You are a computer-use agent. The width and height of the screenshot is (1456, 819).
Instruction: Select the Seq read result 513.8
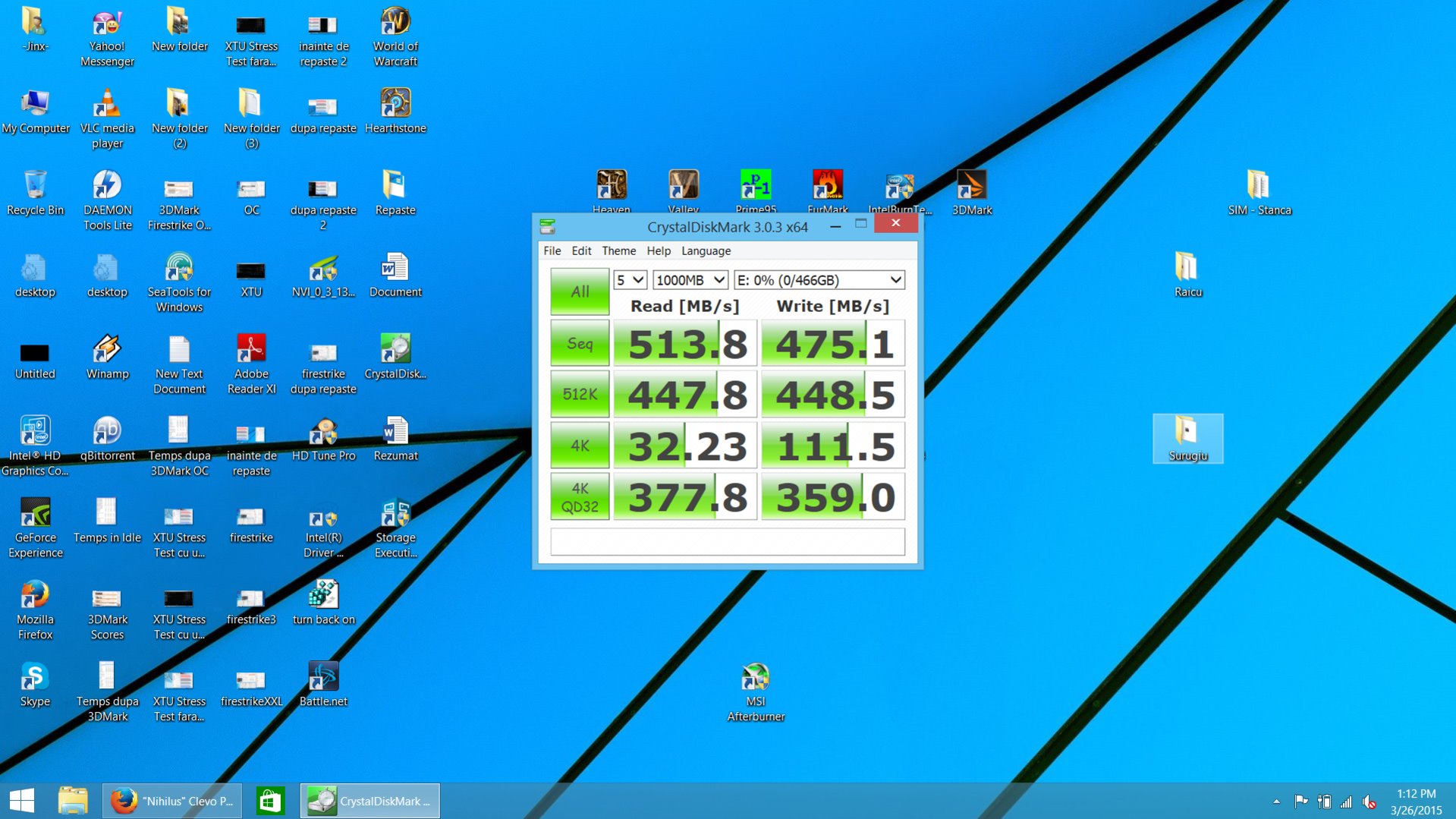tap(685, 343)
